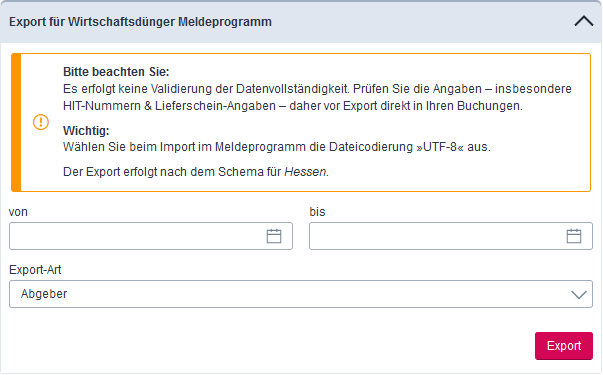Click the Export-Art dropdown arrow
This screenshot has height=375, width=603.
pos(579,295)
